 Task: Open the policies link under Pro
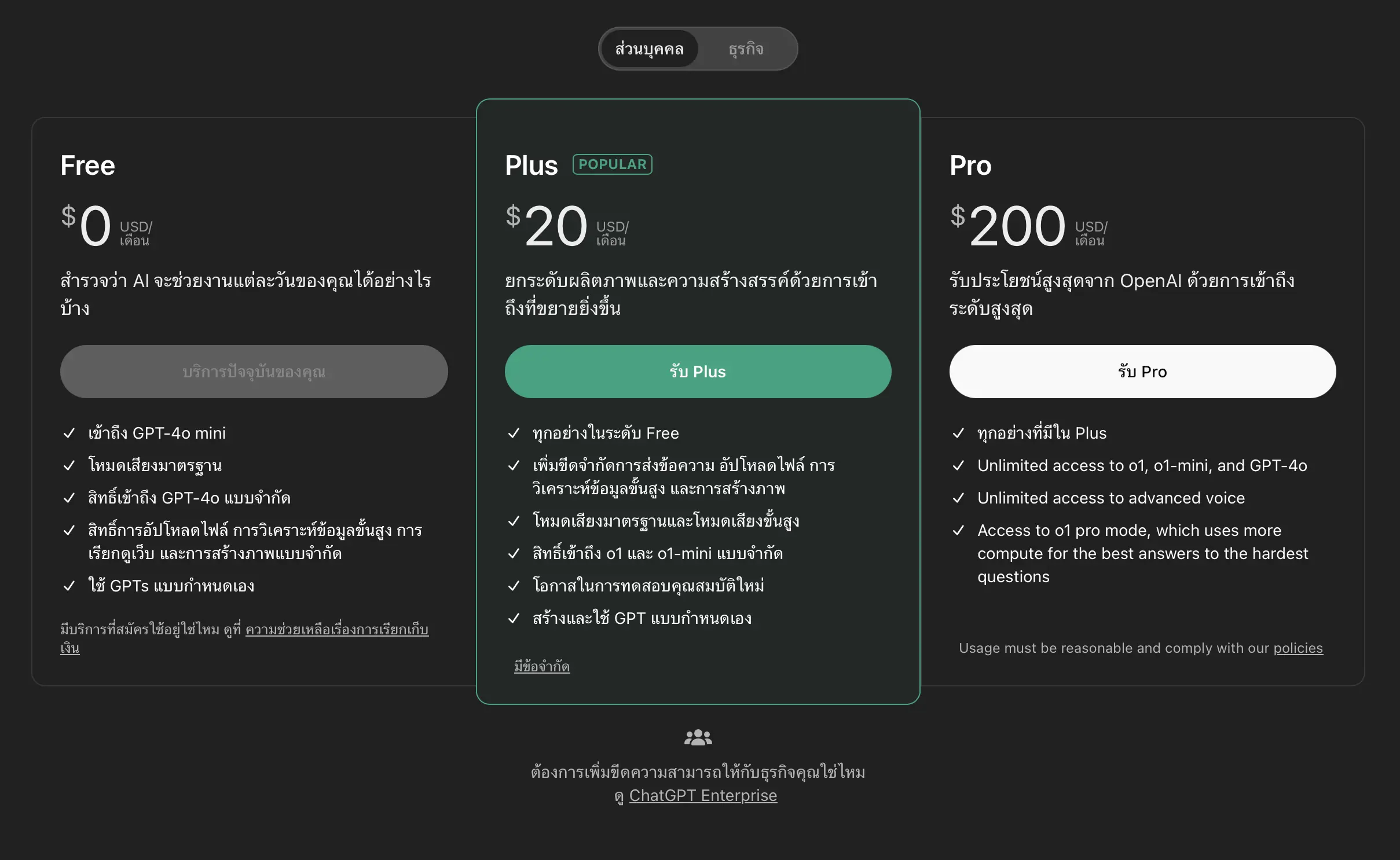point(1298,648)
